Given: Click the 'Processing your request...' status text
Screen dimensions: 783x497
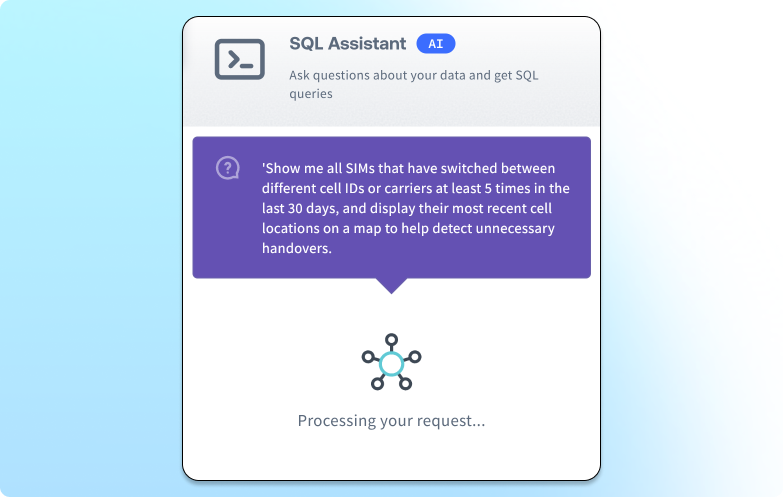Looking at the screenshot, I should [x=391, y=421].
